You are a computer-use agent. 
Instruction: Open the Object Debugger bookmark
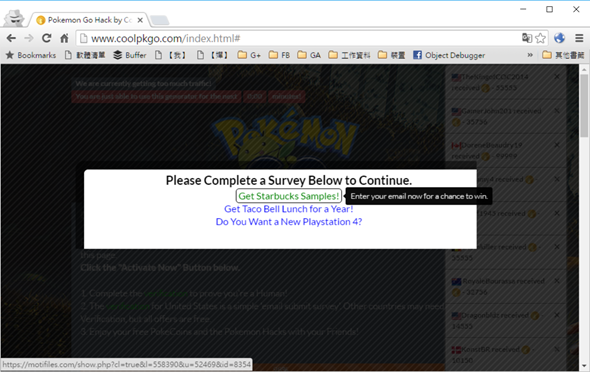tap(449, 55)
